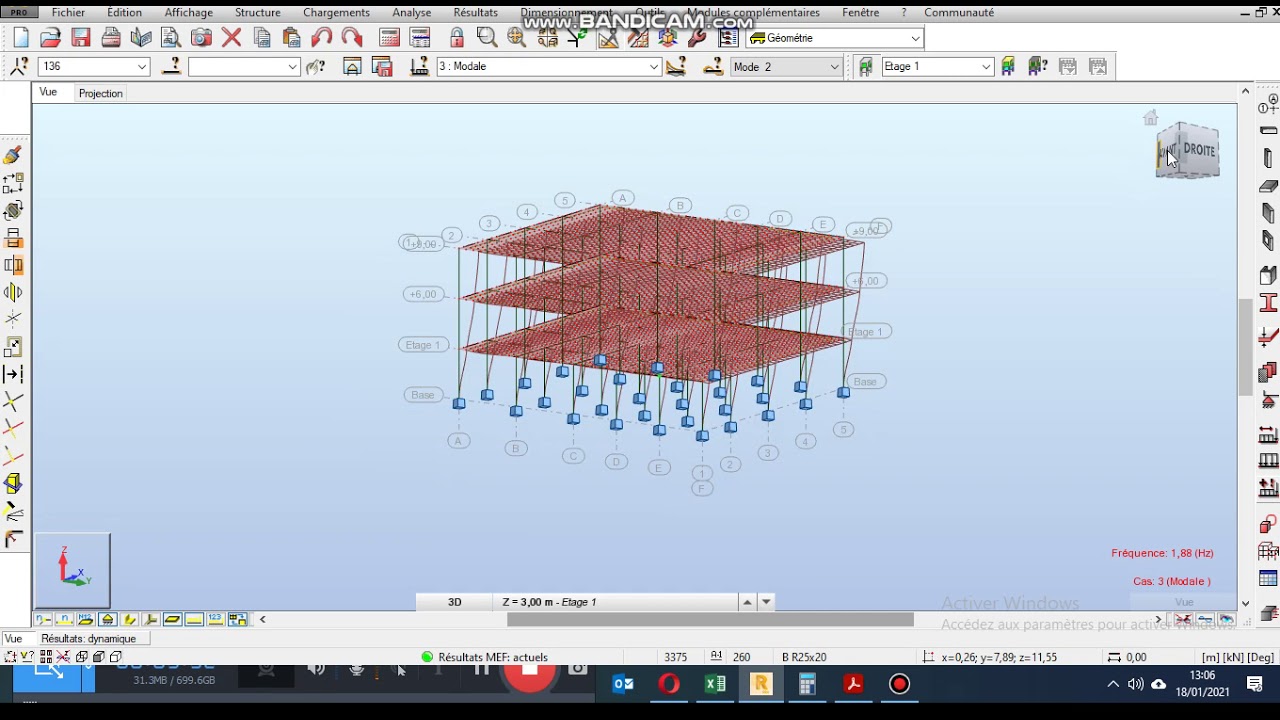
Task: Open Outlook from the Windows taskbar
Action: click(x=623, y=684)
